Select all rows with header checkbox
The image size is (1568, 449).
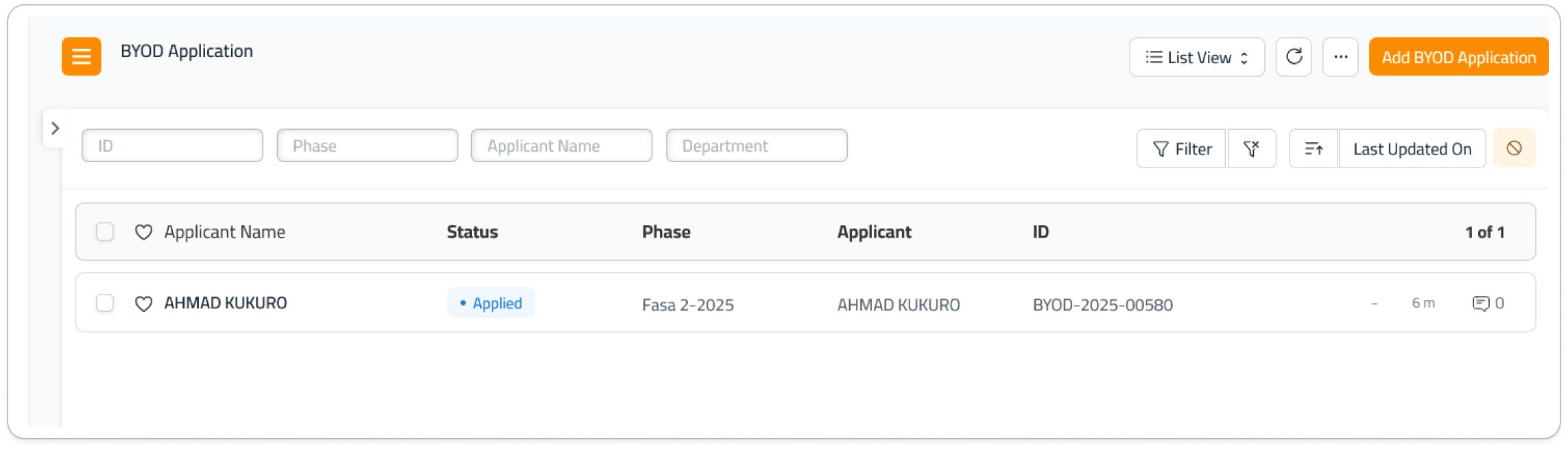click(x=105, y=232)
